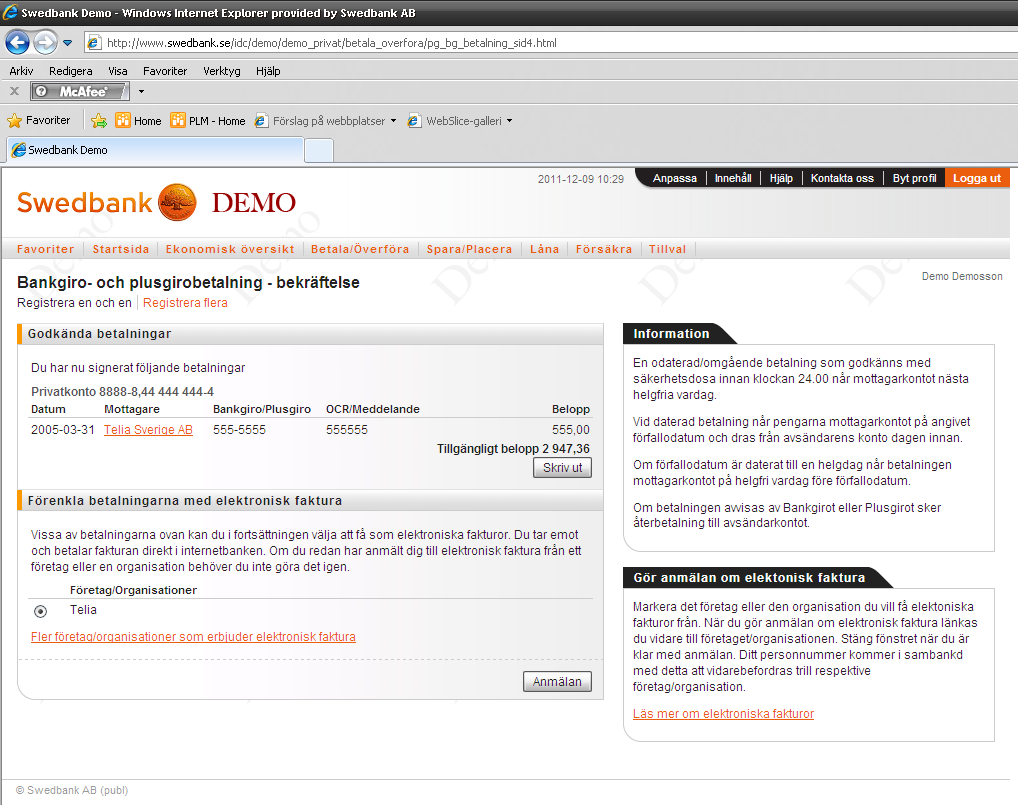
Task: Click Hjälp in Swedbank top bar
Action: pyautogui.click(x=781, y=178)
